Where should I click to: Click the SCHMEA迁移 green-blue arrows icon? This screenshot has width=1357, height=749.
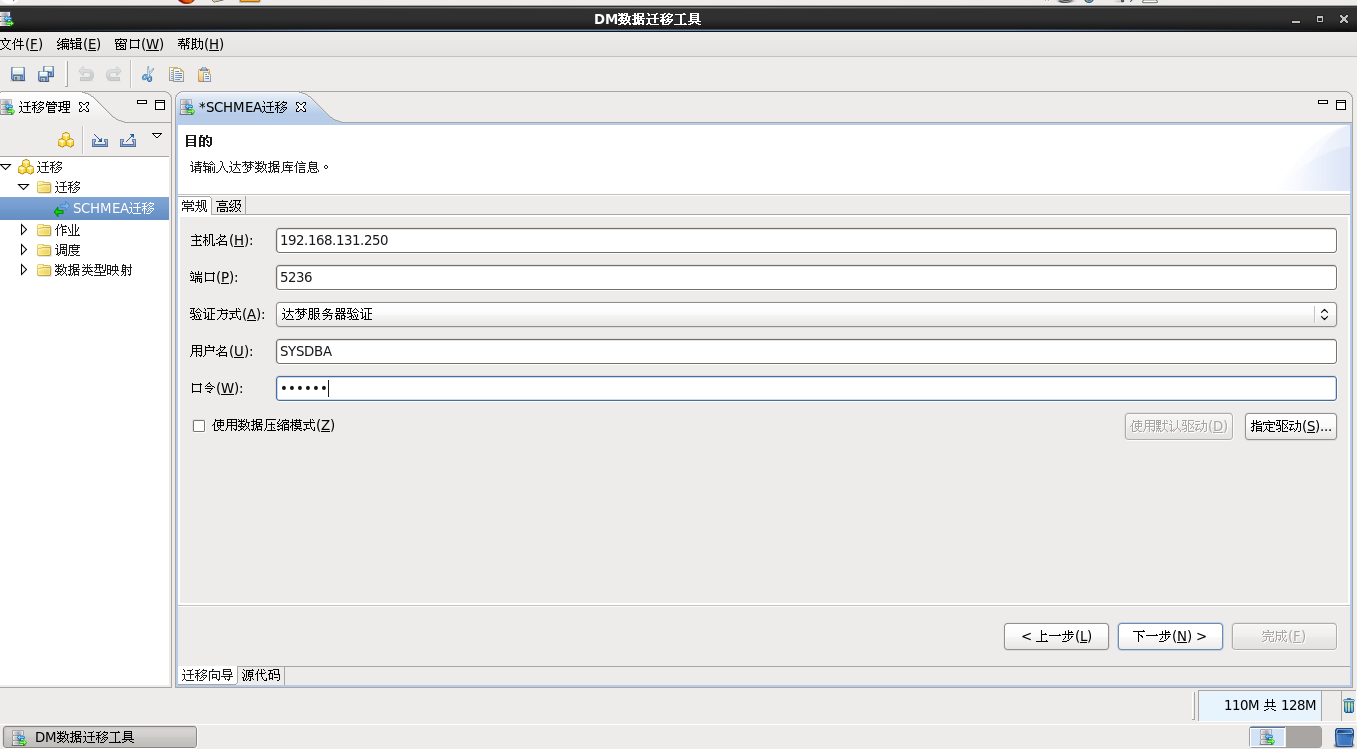pyautogui.click(x=62, y=208)
